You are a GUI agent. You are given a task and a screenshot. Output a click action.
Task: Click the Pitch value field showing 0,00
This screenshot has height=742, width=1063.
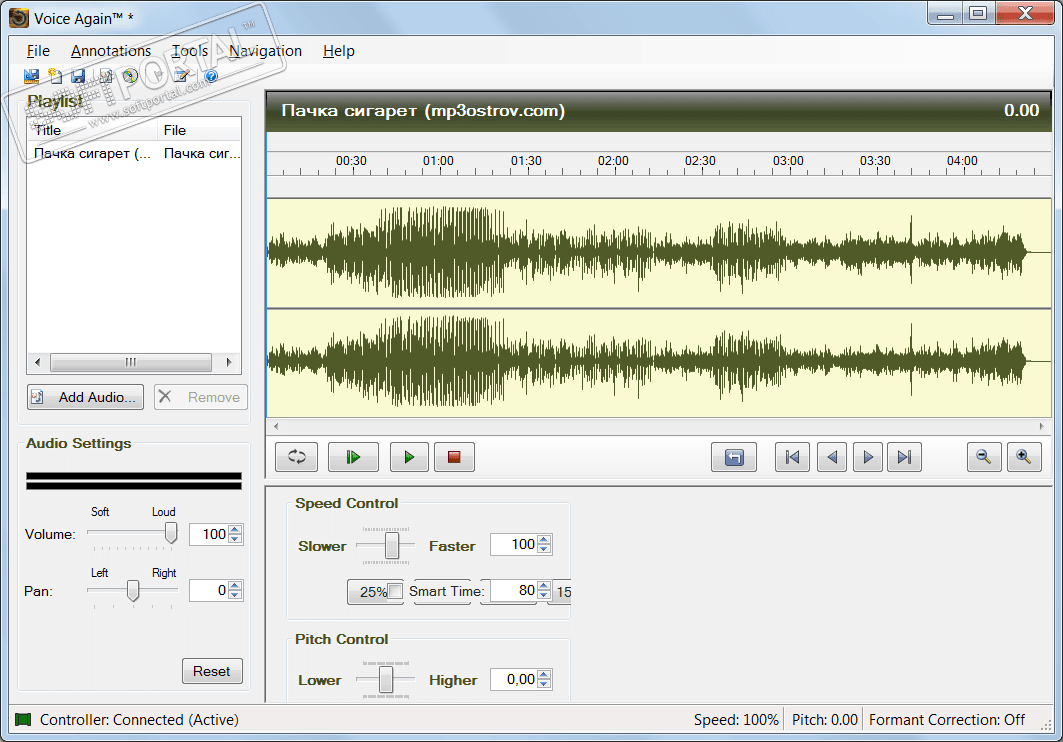pos(515,679)
